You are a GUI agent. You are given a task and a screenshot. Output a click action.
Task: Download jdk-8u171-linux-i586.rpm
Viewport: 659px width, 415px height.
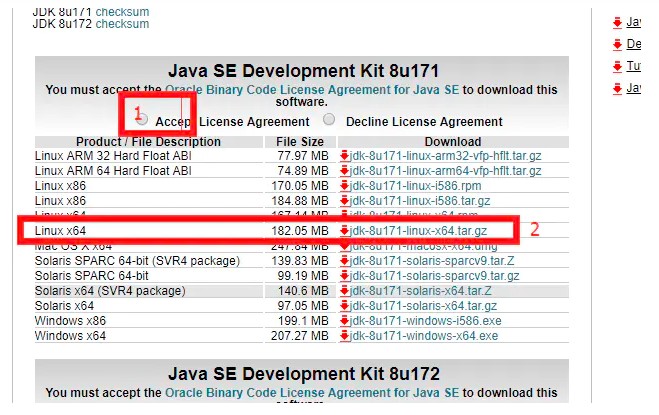pos(416,186)
